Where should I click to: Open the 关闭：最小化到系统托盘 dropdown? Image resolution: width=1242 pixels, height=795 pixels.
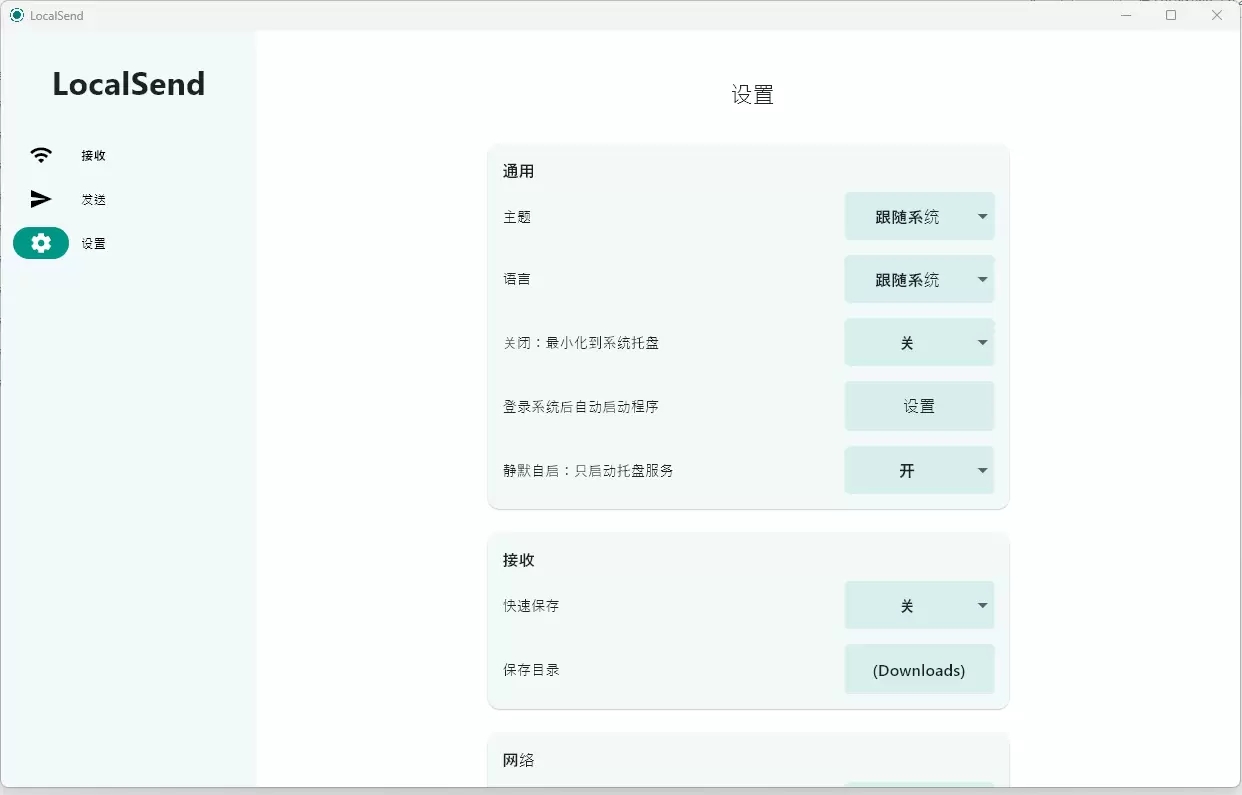point(919,342)
